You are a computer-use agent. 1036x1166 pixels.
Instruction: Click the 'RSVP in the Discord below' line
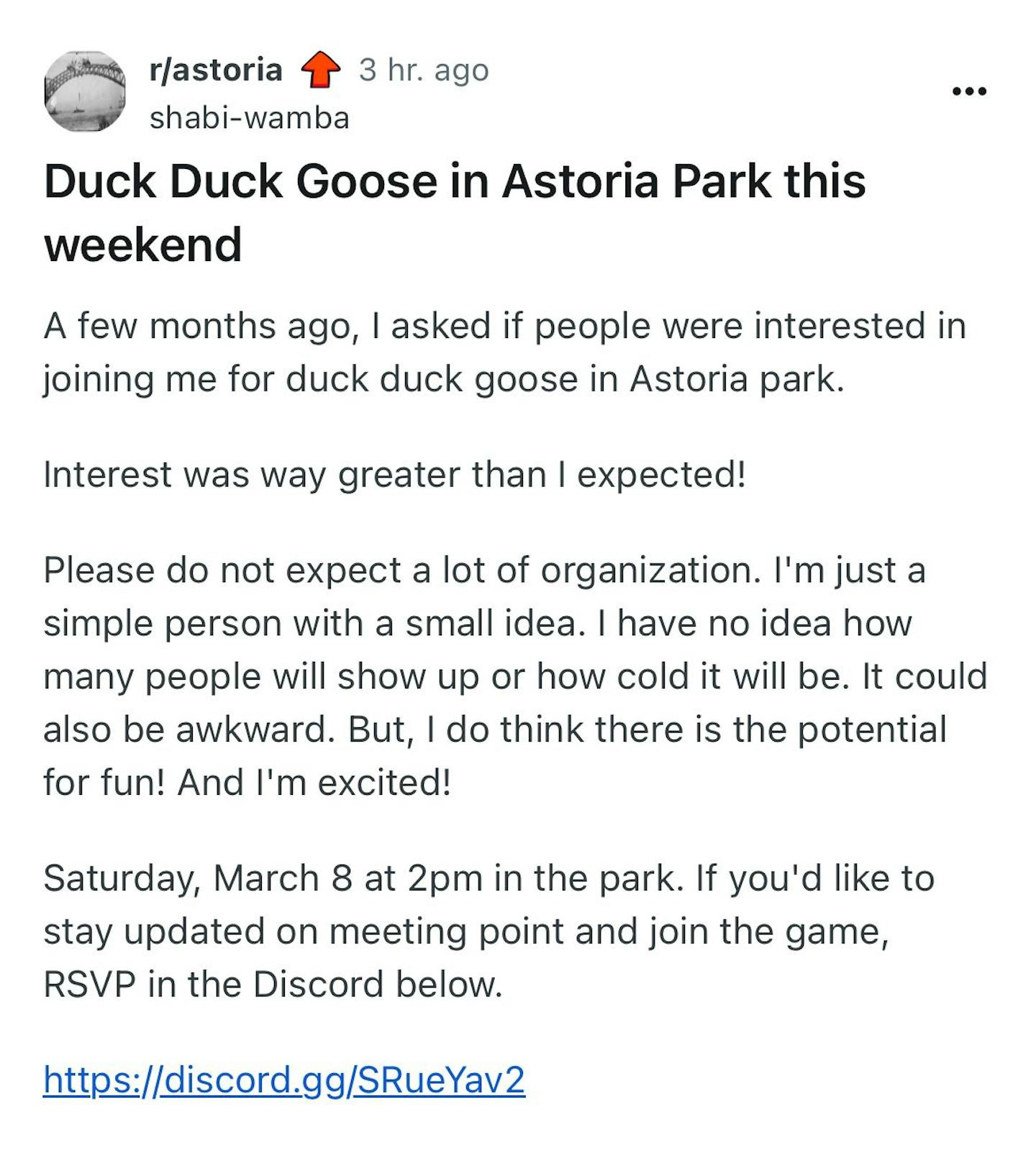273,984
